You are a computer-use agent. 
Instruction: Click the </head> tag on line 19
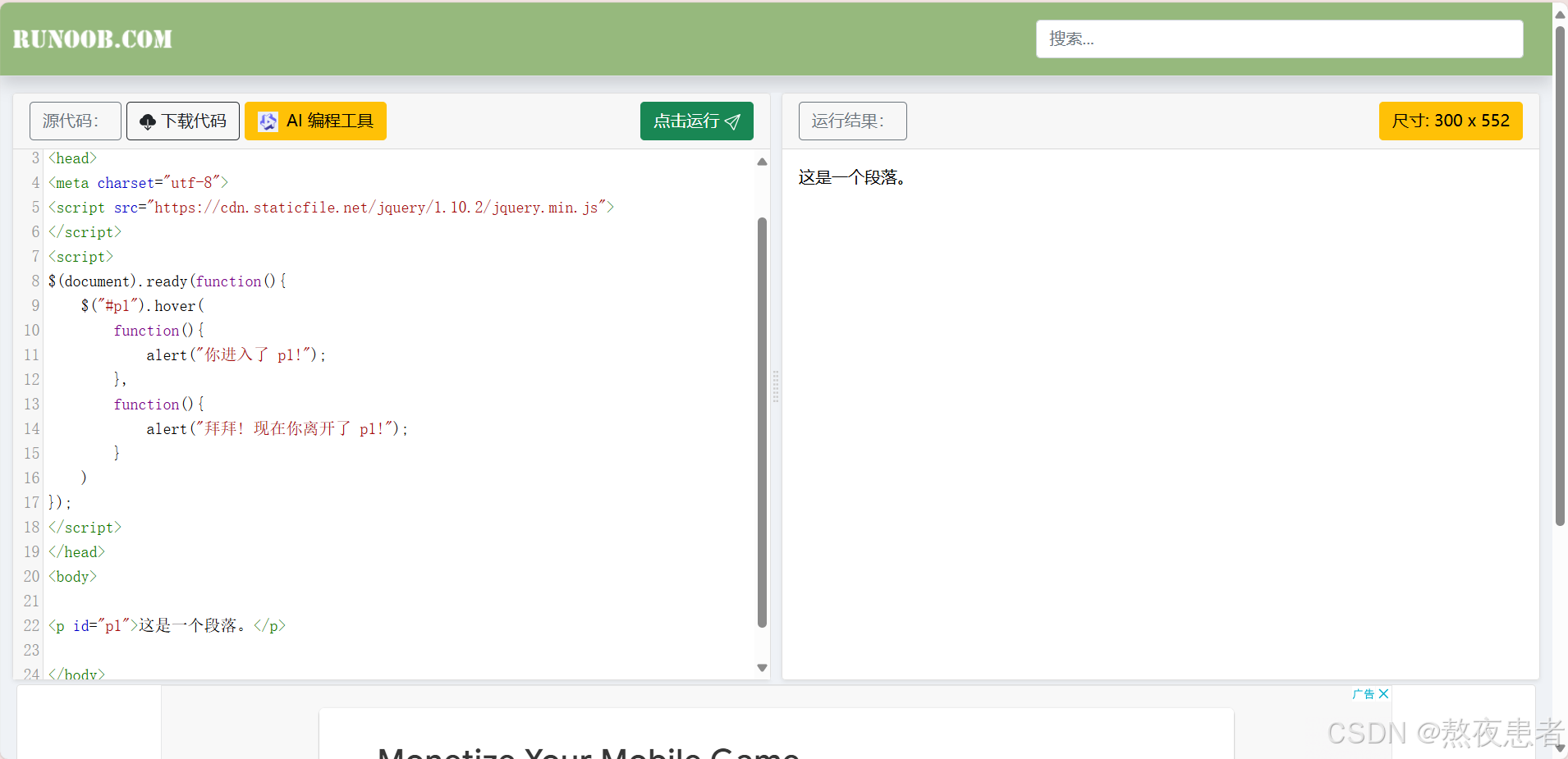76,552
